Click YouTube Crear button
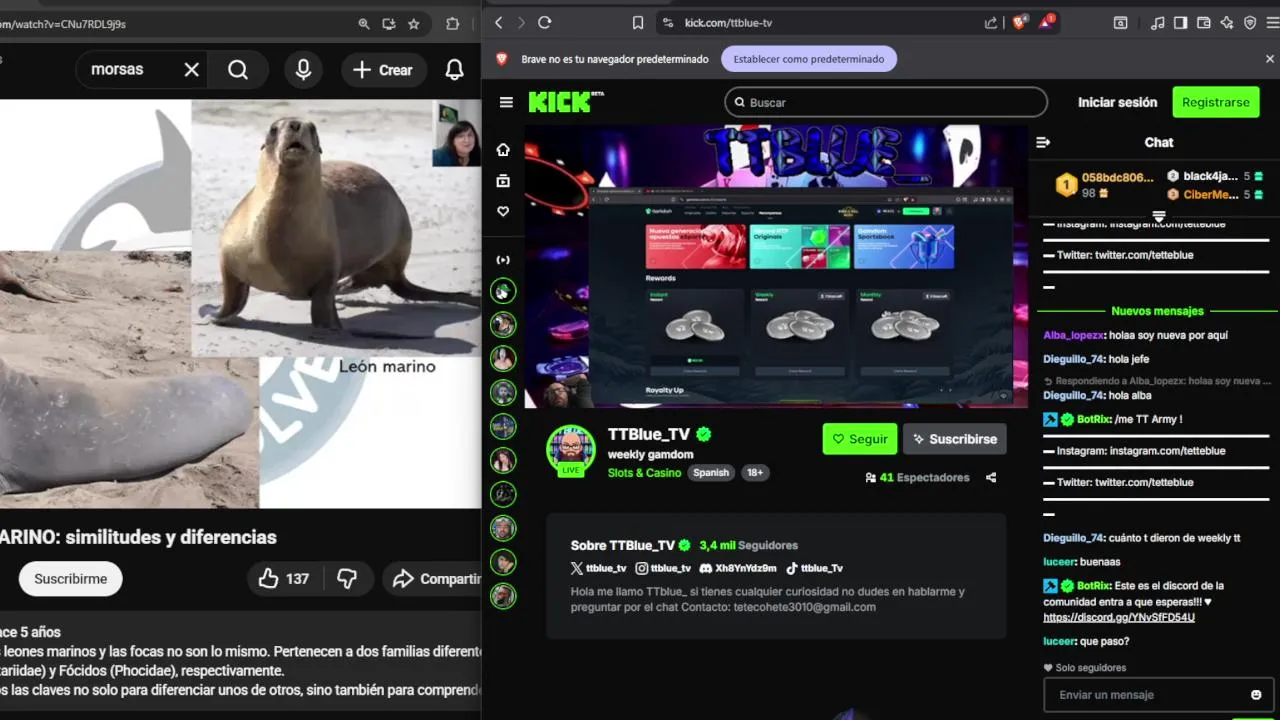Image resolution: width=1280 pixels, height=720 pixels. (382, 70)
